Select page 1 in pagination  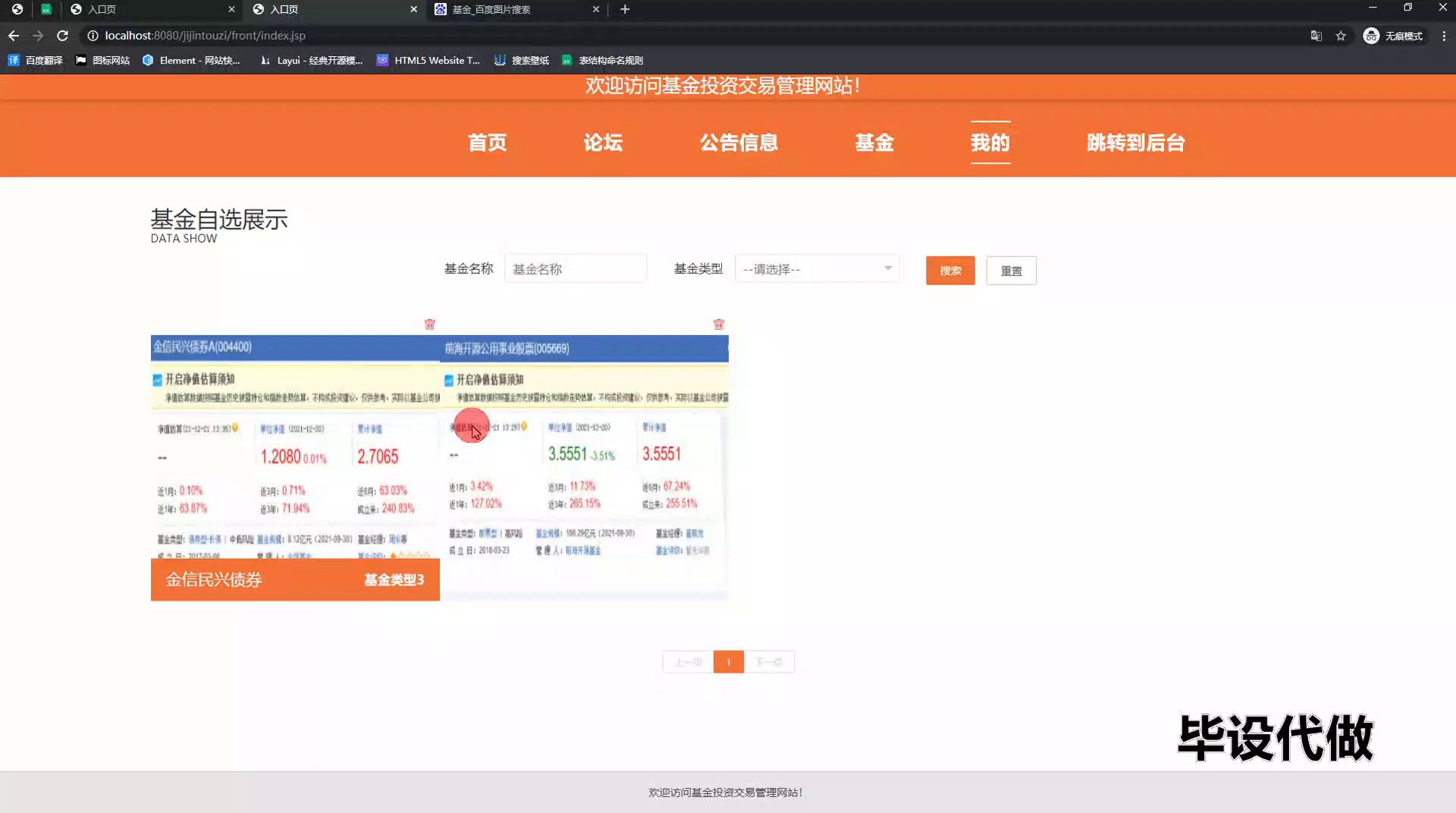point(728,662)
